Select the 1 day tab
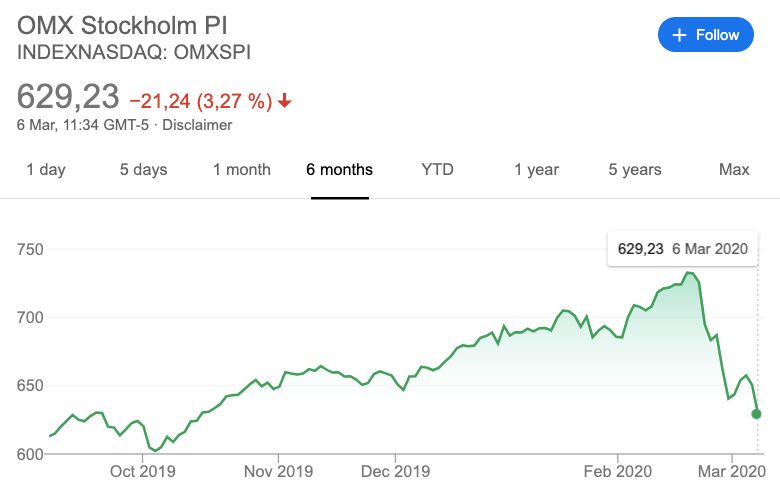Viewport: 780px width, 502px height. click(x=46, y=170)
